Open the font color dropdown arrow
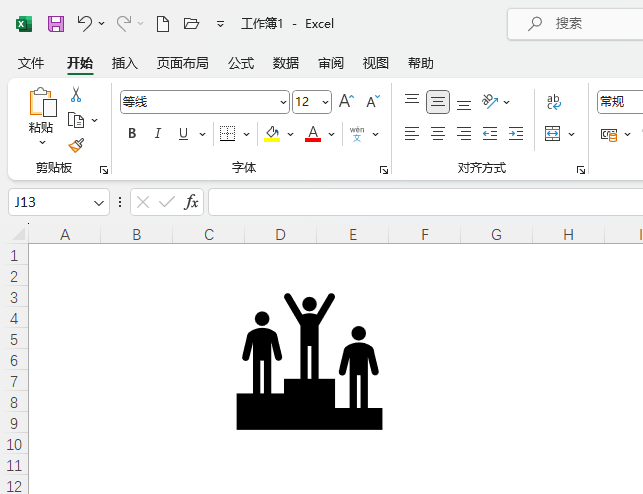 (x=331, y=134)
